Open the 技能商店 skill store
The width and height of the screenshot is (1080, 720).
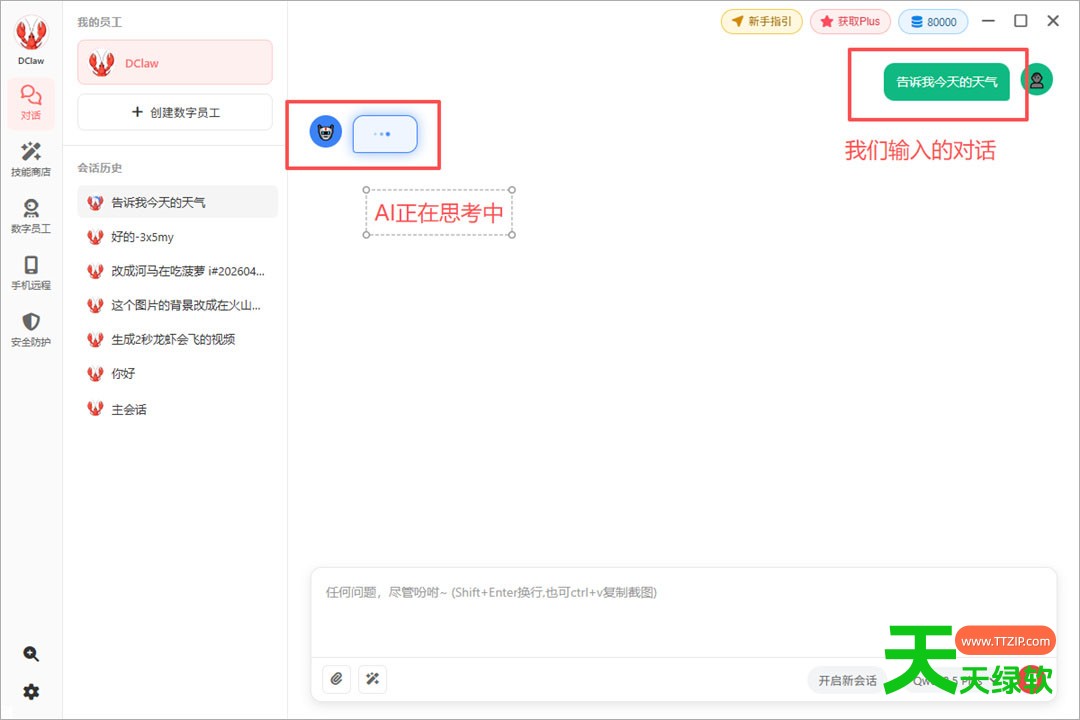[31, 159]
